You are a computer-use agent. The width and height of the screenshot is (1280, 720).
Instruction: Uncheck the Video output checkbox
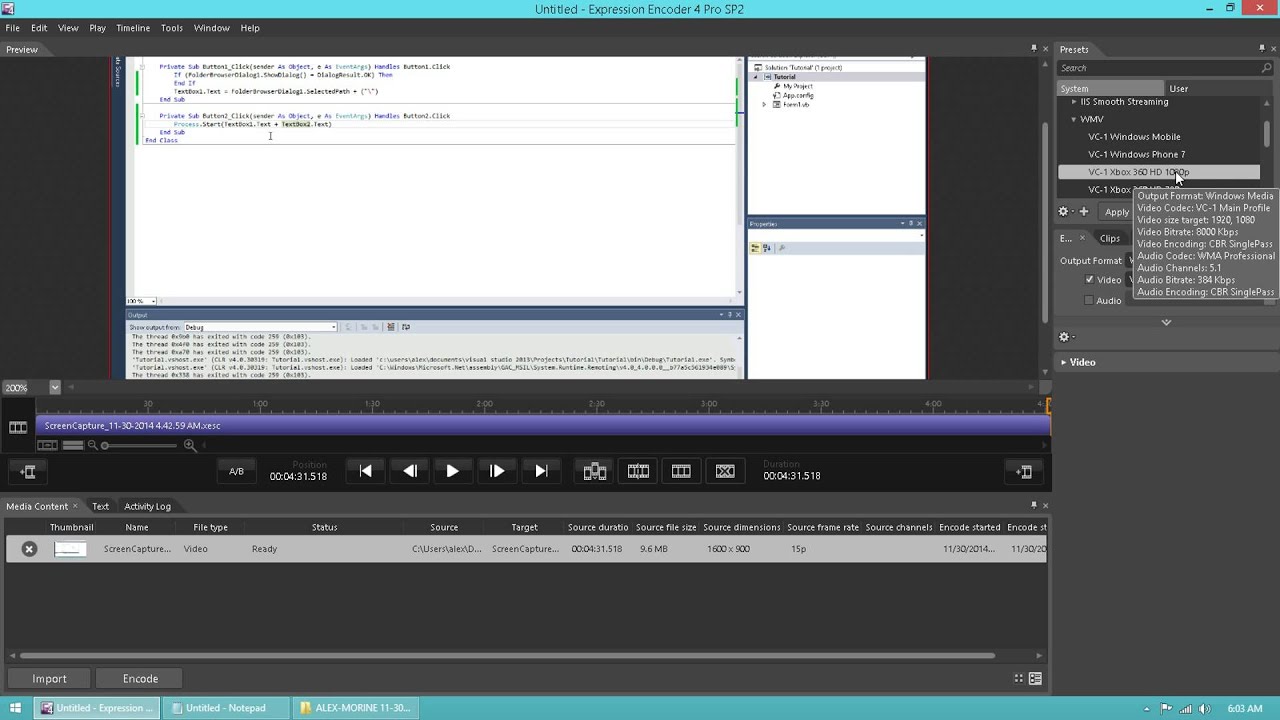point(1089,280)
